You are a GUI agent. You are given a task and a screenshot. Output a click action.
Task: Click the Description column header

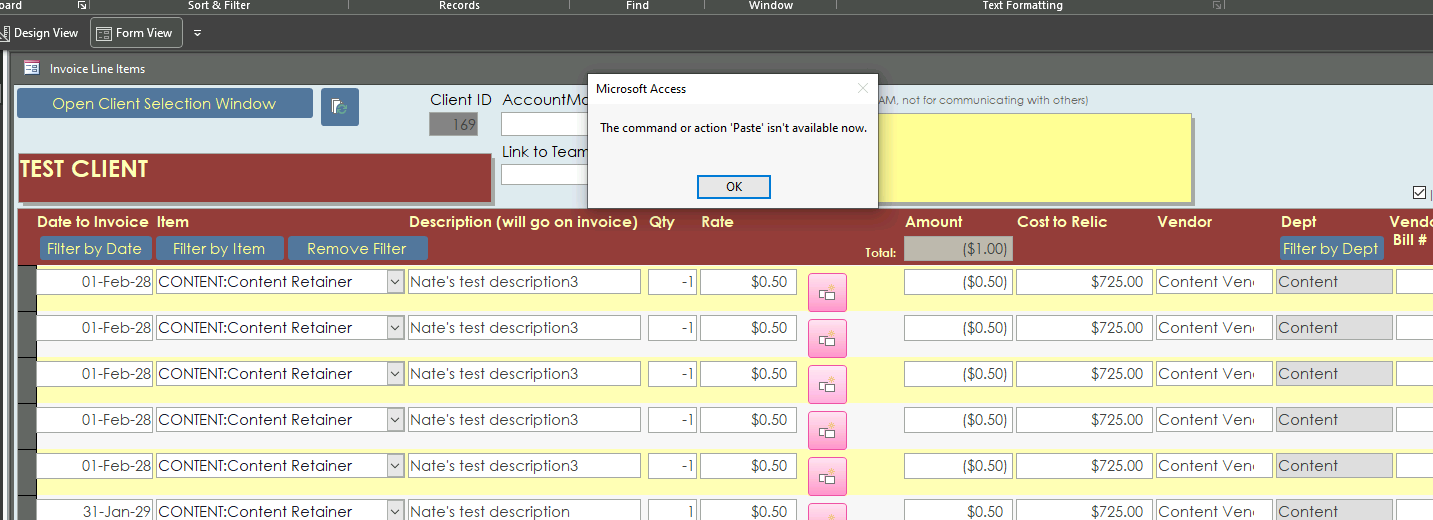523,222
